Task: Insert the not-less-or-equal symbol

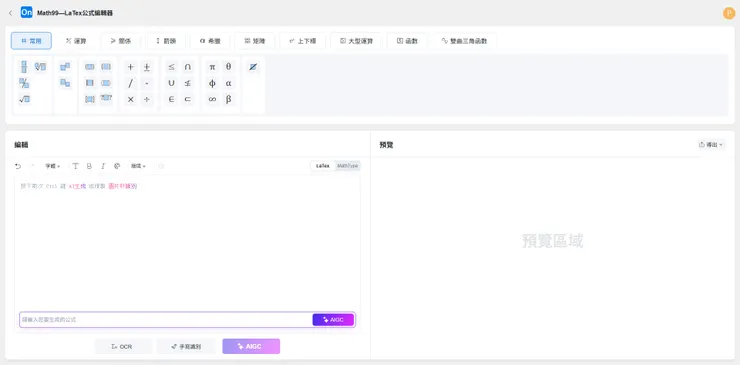Action: click(187, 83)
